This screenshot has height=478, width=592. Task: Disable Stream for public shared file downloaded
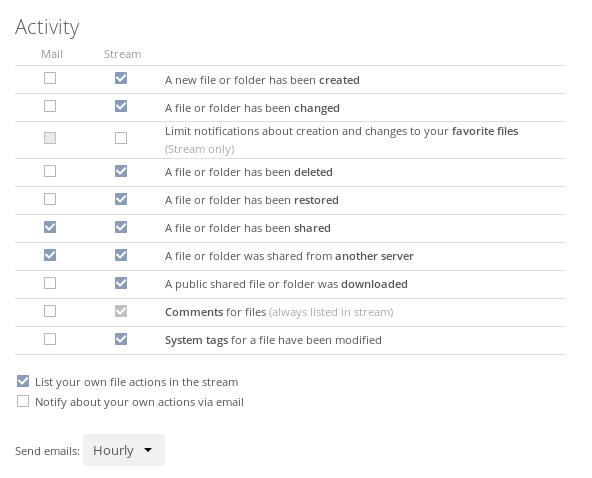click(x=121, y=283)
